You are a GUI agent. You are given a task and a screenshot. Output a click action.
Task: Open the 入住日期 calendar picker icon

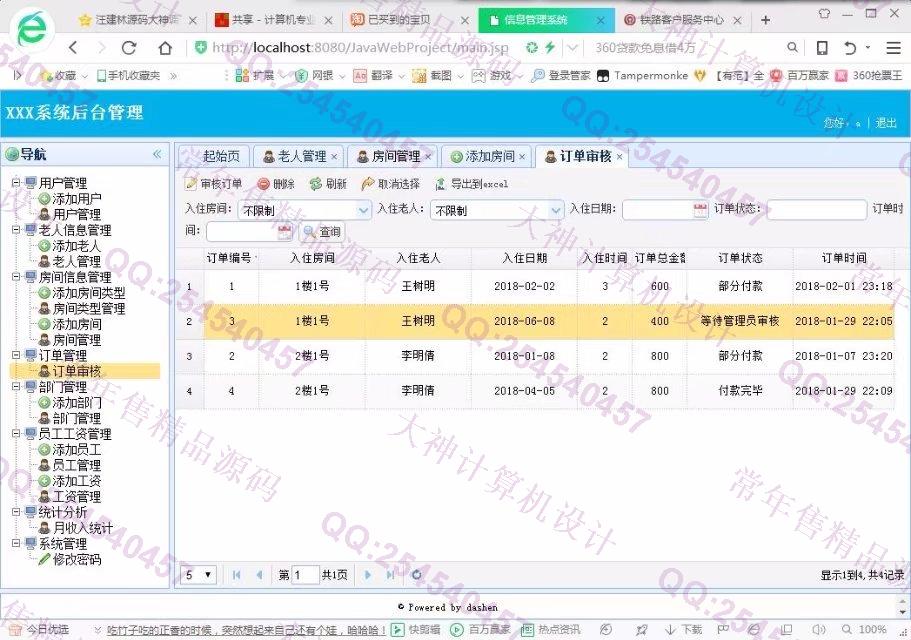tap(701, 210)
